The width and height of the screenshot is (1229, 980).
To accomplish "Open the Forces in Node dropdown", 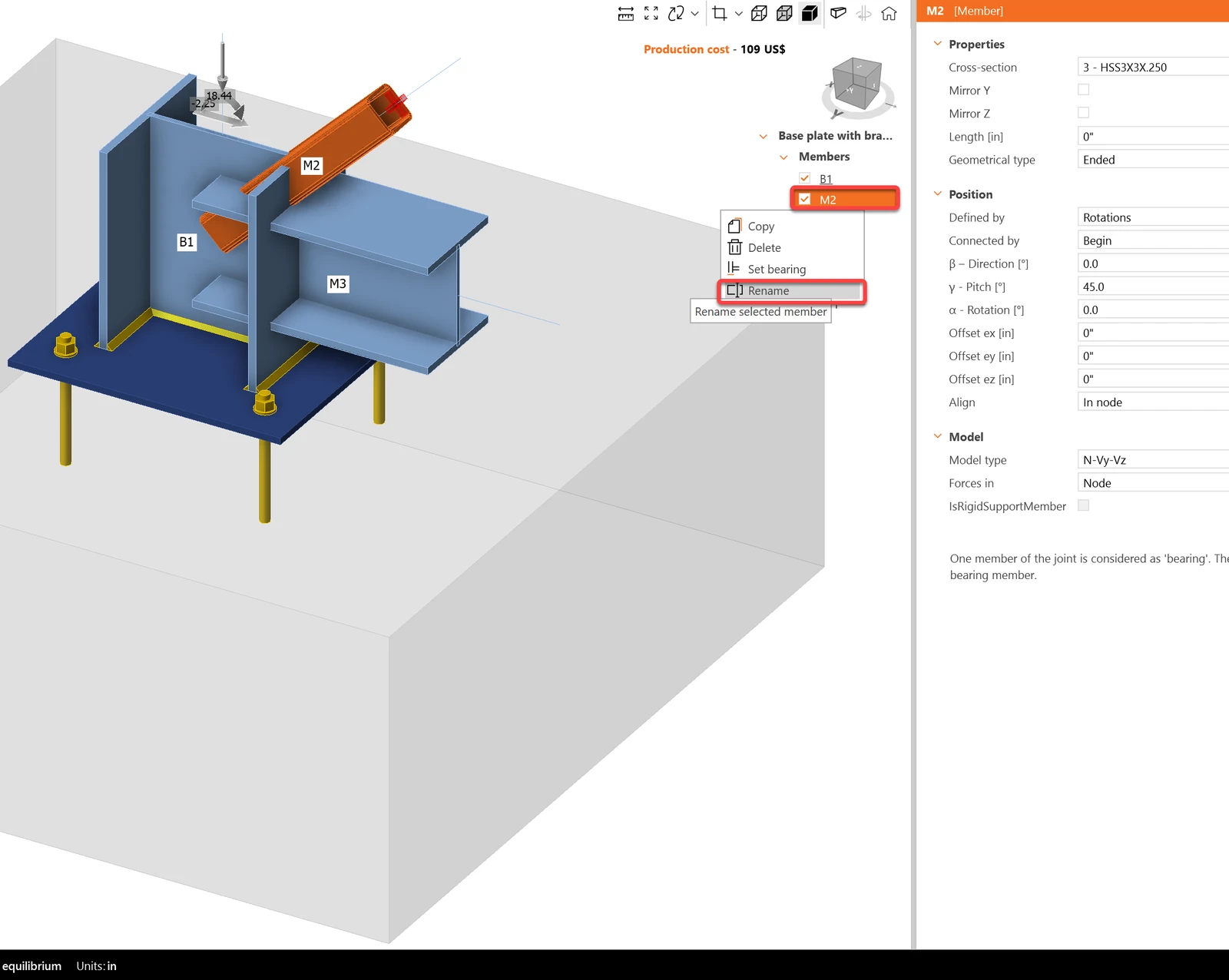I will point(1153,482).
